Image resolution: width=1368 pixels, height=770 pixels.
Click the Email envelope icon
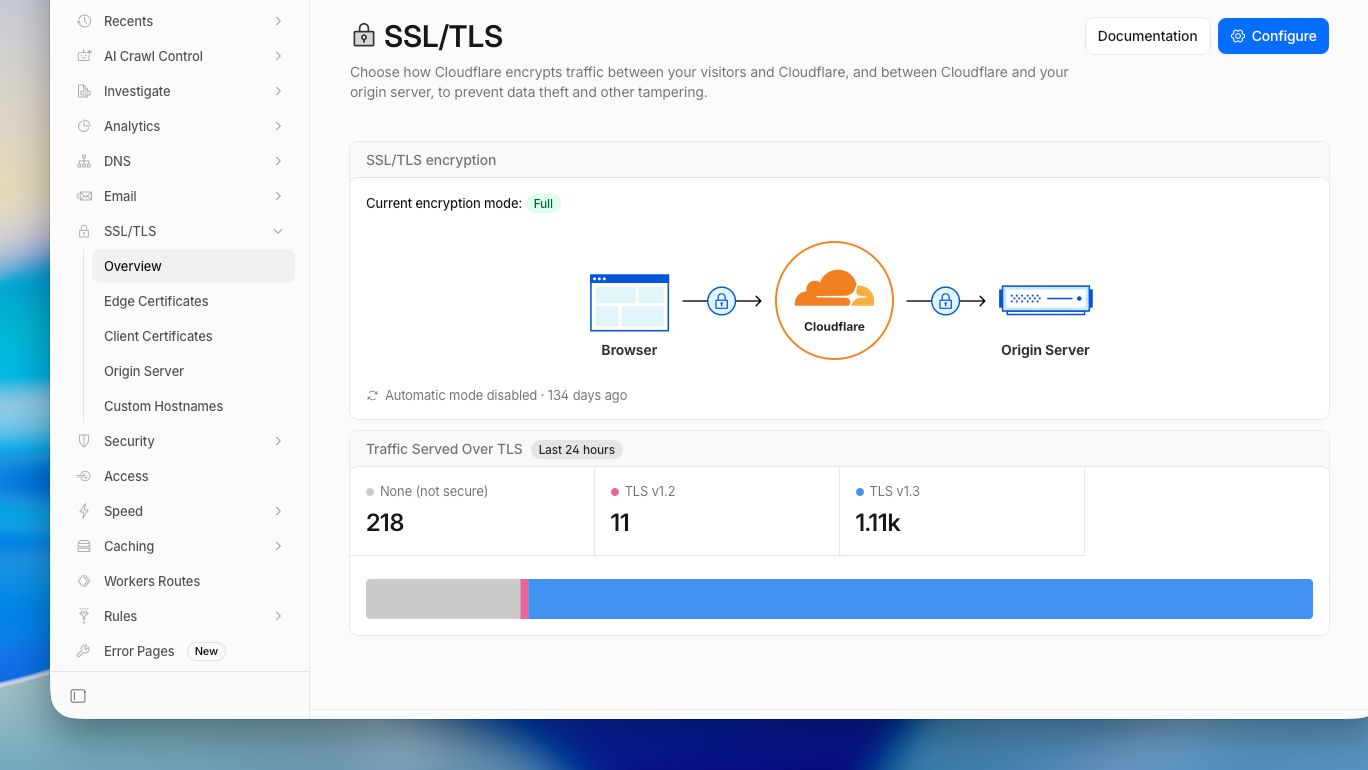click(x=84, y=196)
